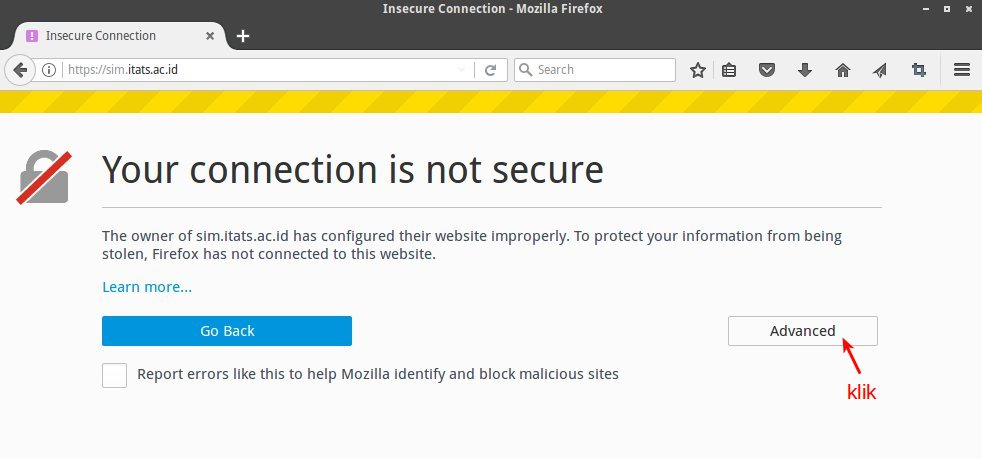Viewport: 982px width, 459px height.
Task: Click the Go Back button
Action: pos(227,331)
